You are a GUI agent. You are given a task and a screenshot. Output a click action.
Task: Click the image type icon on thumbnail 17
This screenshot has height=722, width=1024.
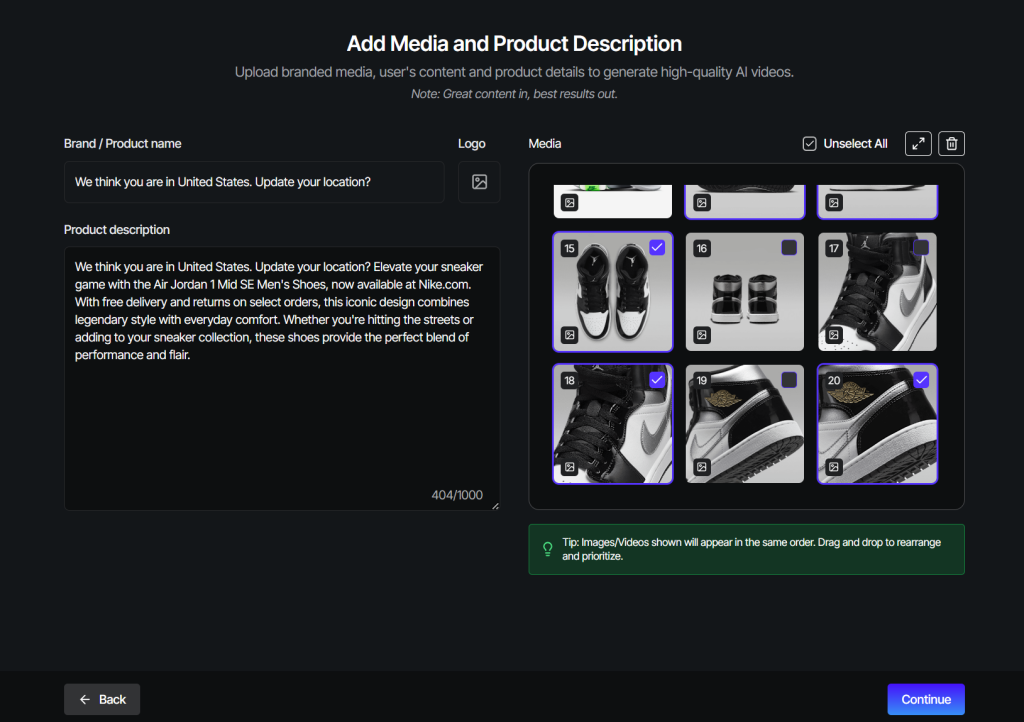[833, 335]
